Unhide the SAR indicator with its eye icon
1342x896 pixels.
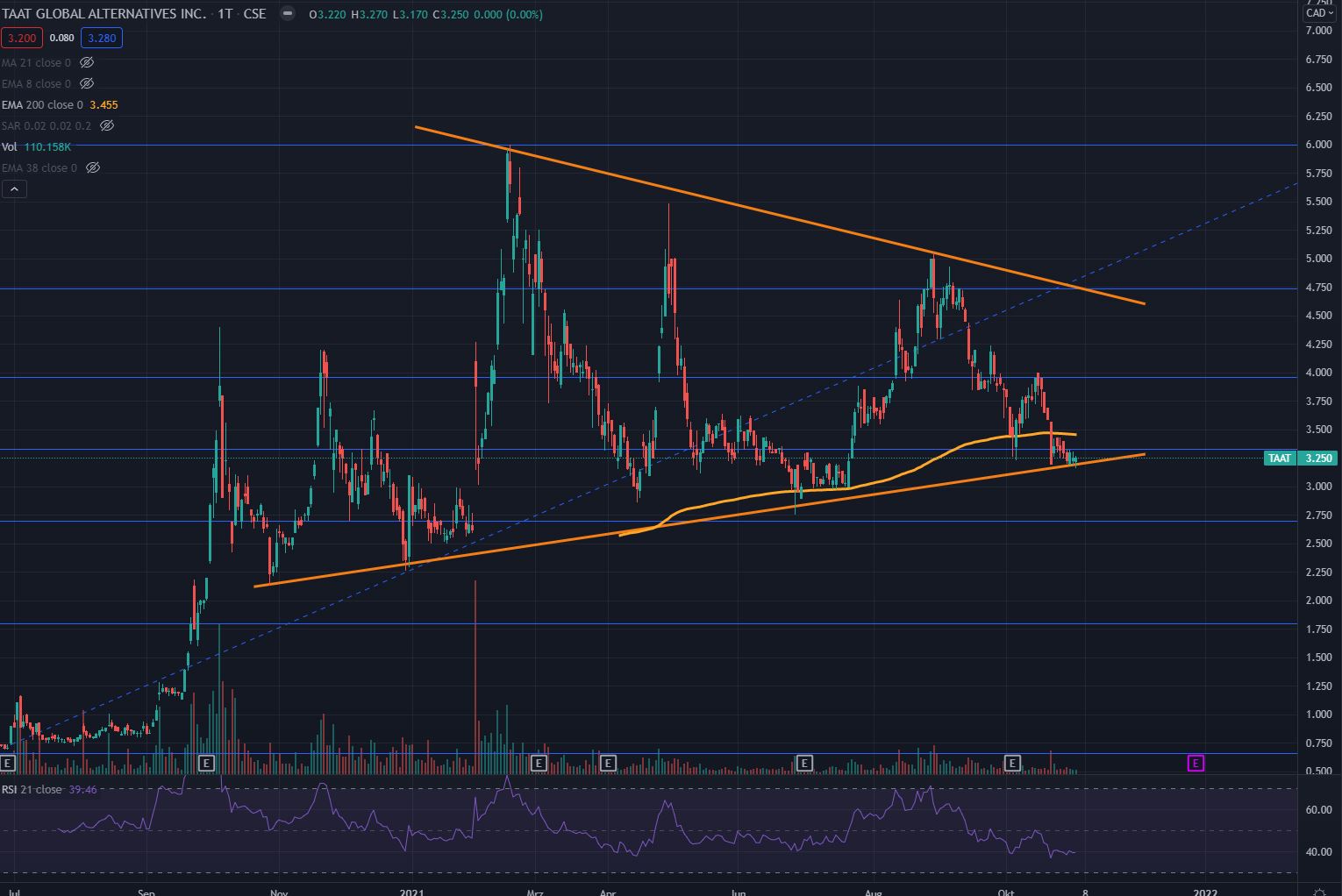[107, 126]
